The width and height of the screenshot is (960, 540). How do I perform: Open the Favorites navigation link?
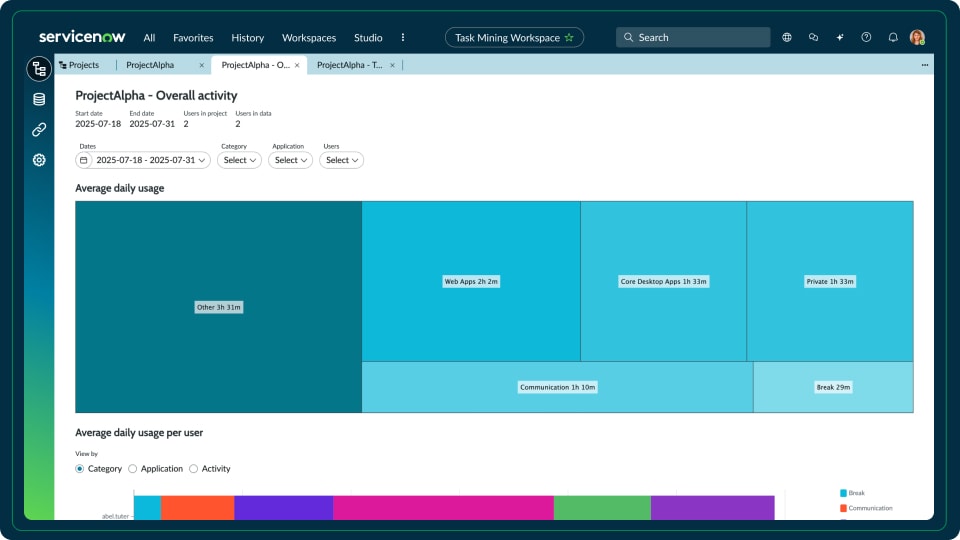click(193, 38)
